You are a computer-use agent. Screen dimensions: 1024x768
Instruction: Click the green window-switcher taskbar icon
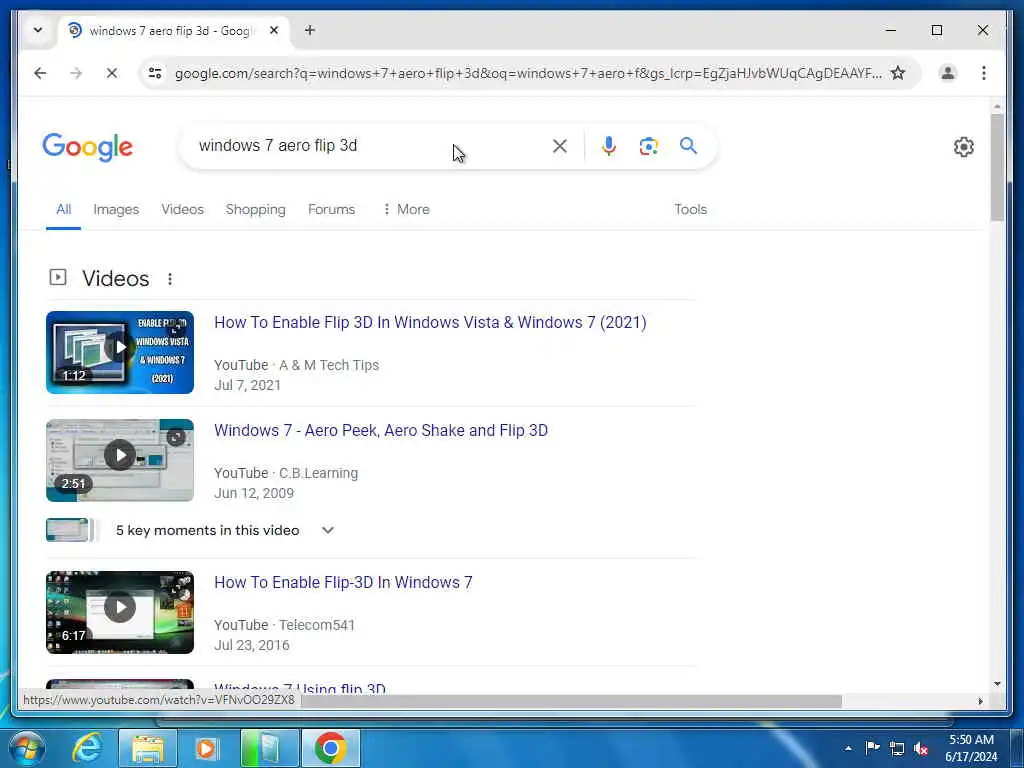[269, 748]
